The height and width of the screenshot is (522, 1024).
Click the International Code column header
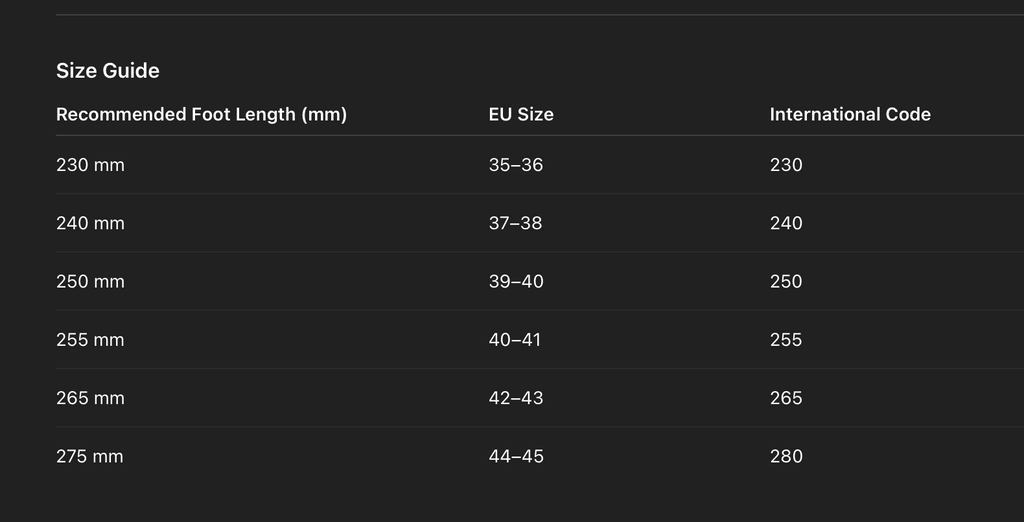point(850,114)
